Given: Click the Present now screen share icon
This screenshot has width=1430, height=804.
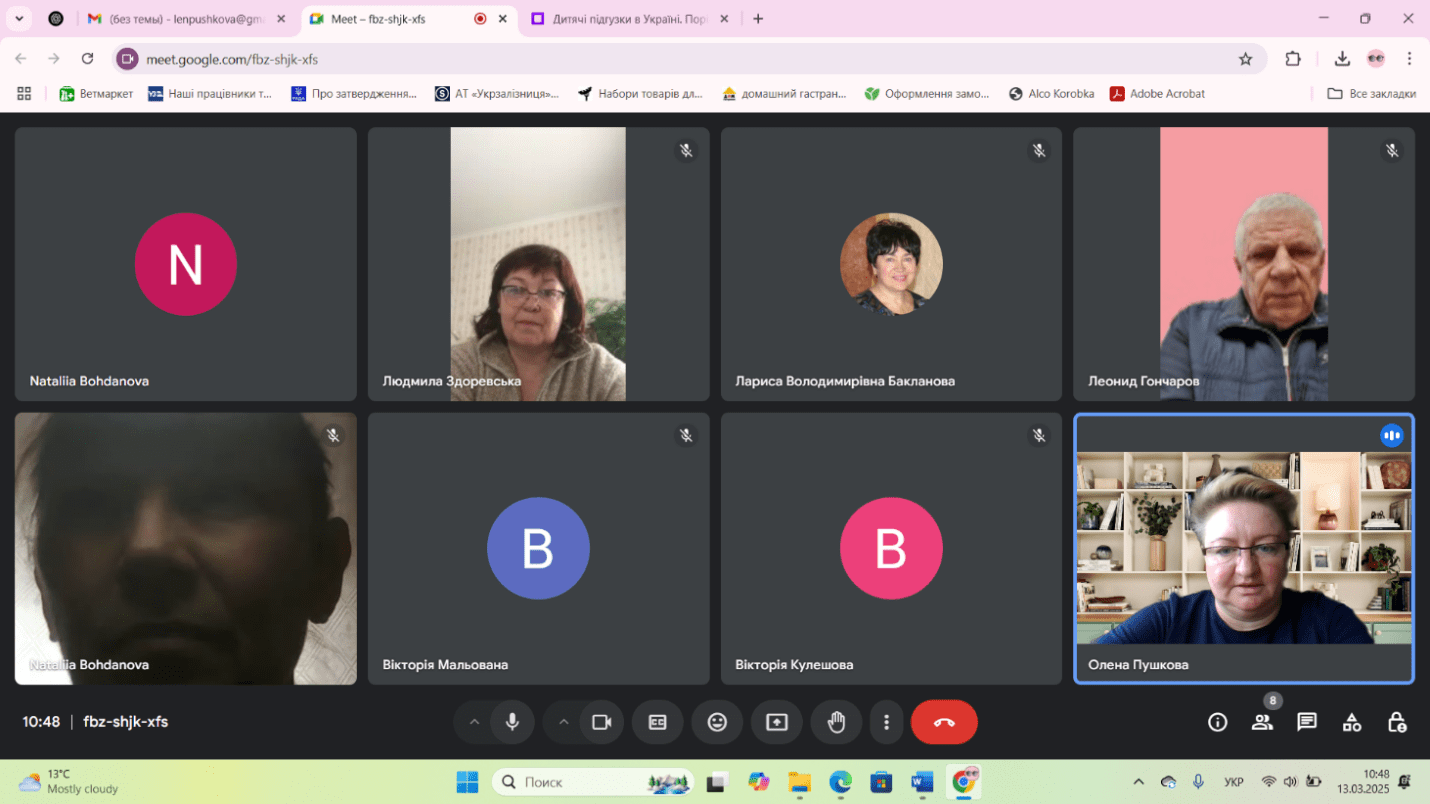Looking at the screenshot, I should pos(777,722).
